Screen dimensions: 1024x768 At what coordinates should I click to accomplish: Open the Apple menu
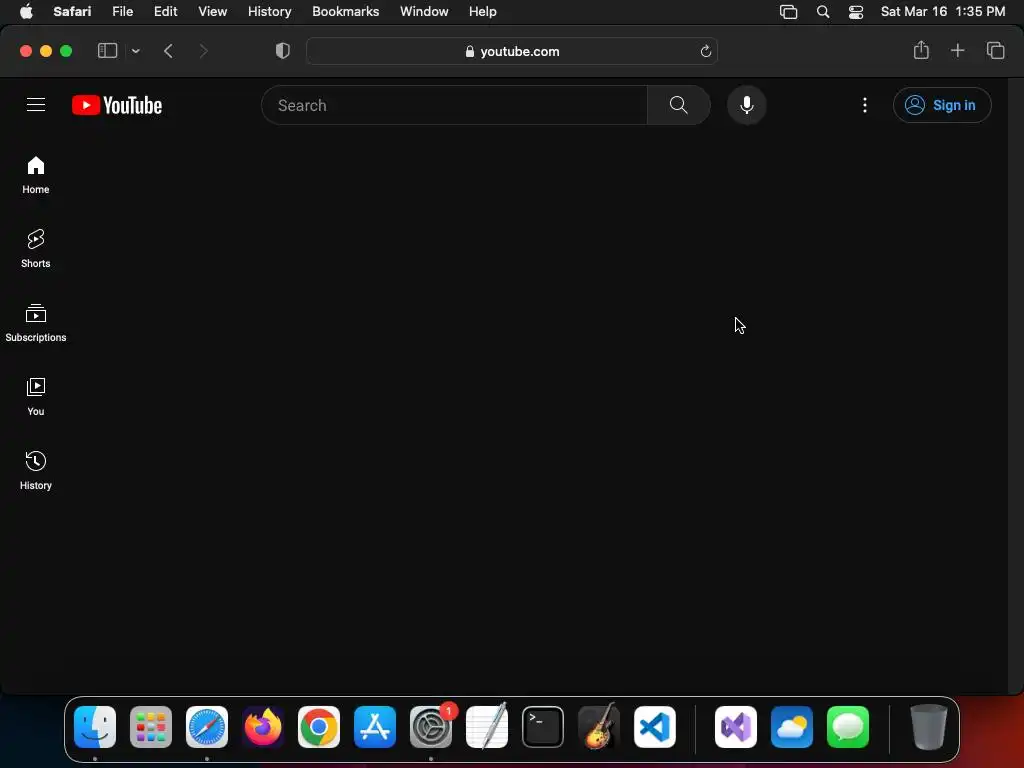tap(26, 11)
